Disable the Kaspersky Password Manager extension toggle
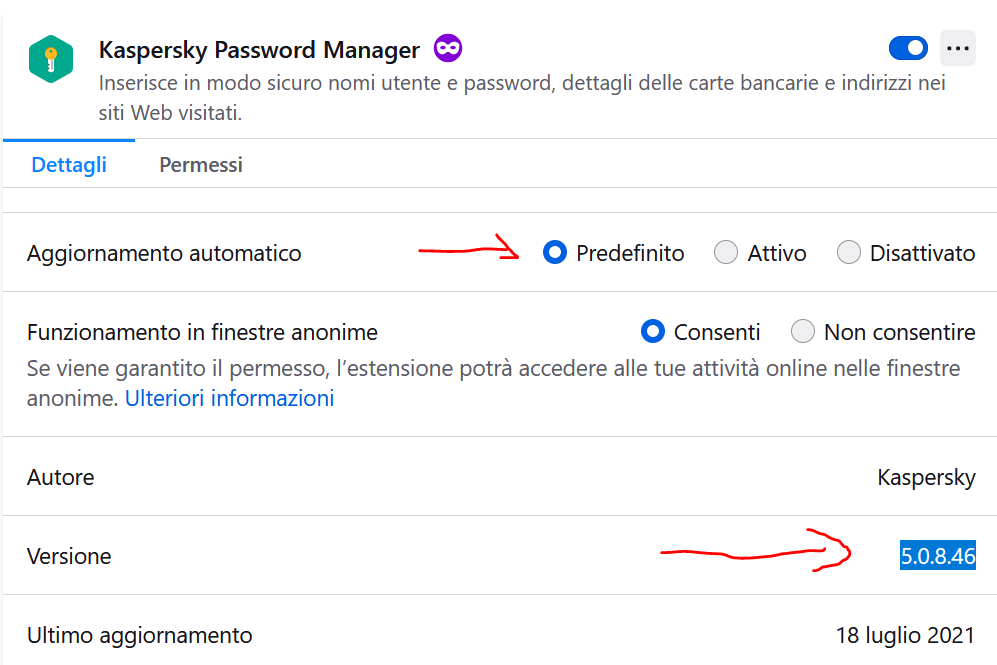This screenshot has width=997, height=665. point(908,48)
